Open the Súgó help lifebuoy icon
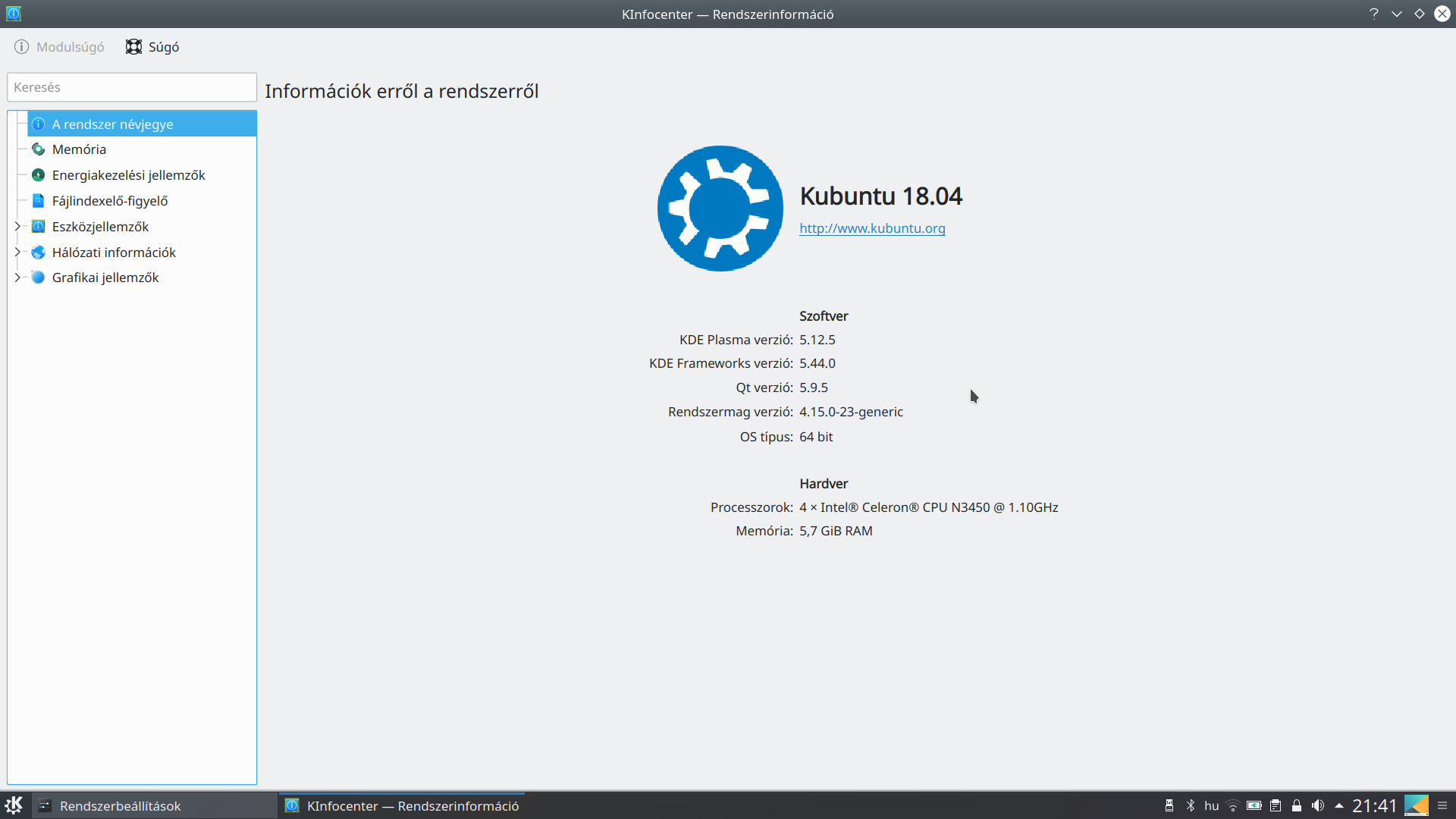The height and width of the screenshot is (819, 1456). pyautogui.click(x=133, y=47)
